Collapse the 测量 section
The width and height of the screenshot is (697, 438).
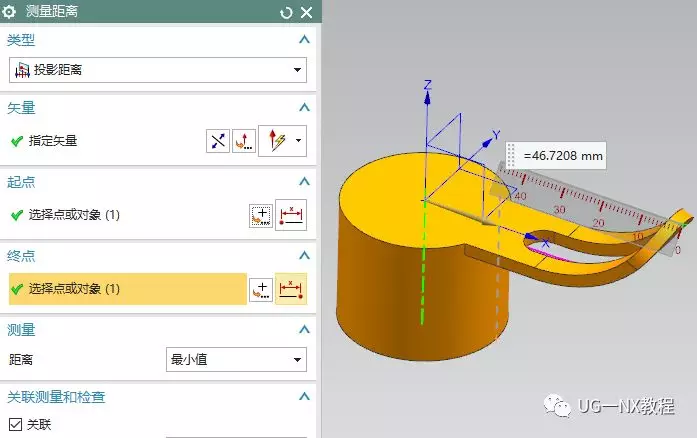(x=304, y=329)
